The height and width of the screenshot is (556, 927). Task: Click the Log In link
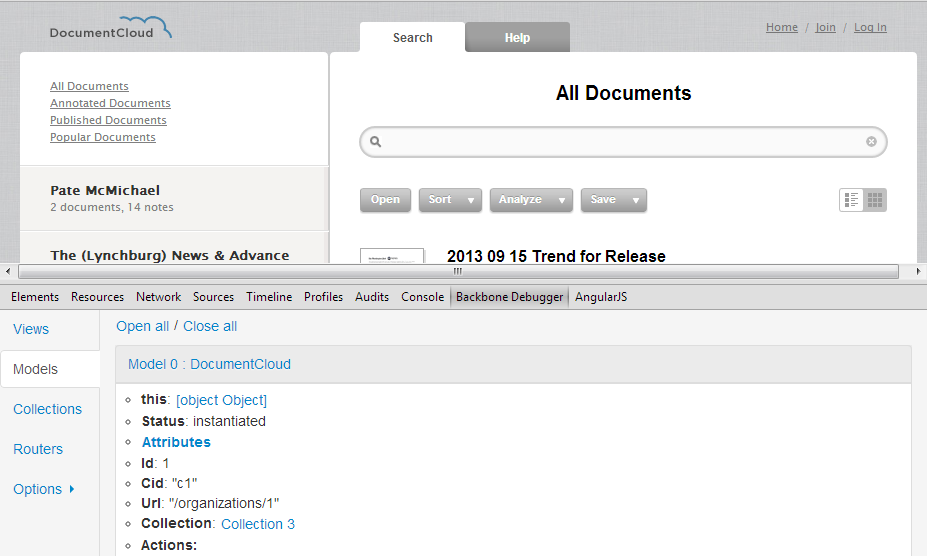click(x=870, y=27)
